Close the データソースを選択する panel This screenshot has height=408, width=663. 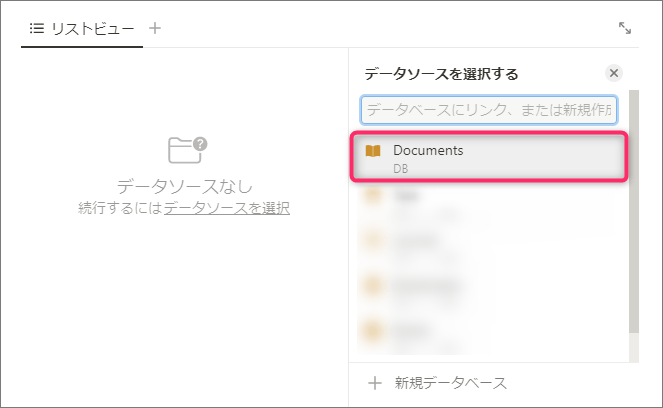[614, 73]
